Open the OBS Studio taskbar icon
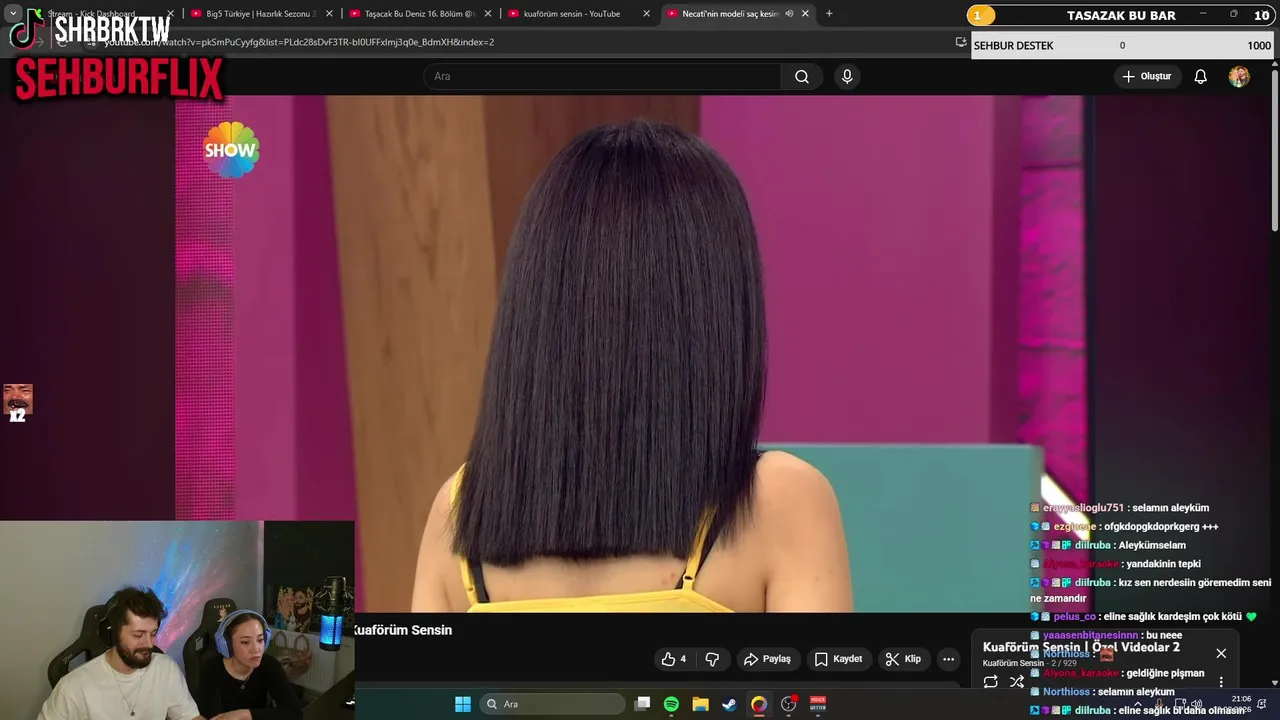 [789, 704]
